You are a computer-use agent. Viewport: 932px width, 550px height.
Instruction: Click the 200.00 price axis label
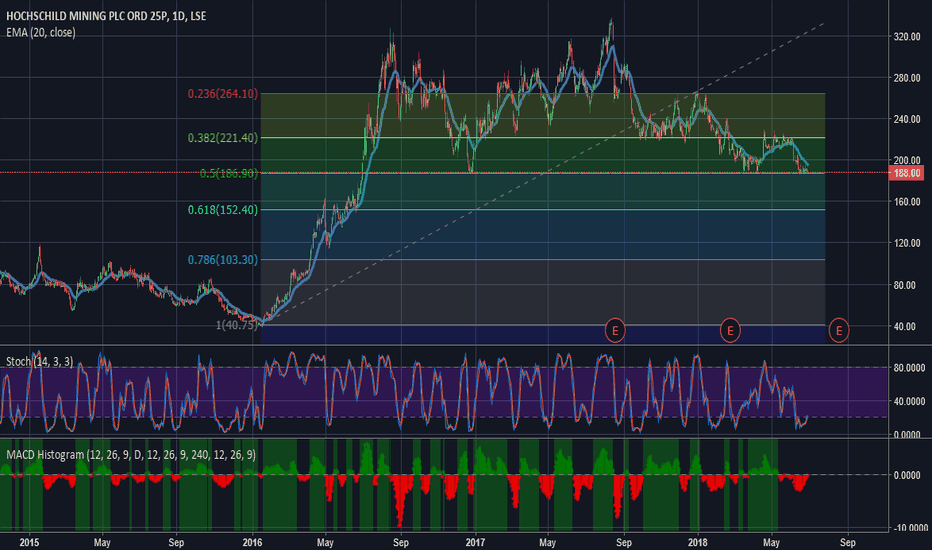tap(907, 161)
